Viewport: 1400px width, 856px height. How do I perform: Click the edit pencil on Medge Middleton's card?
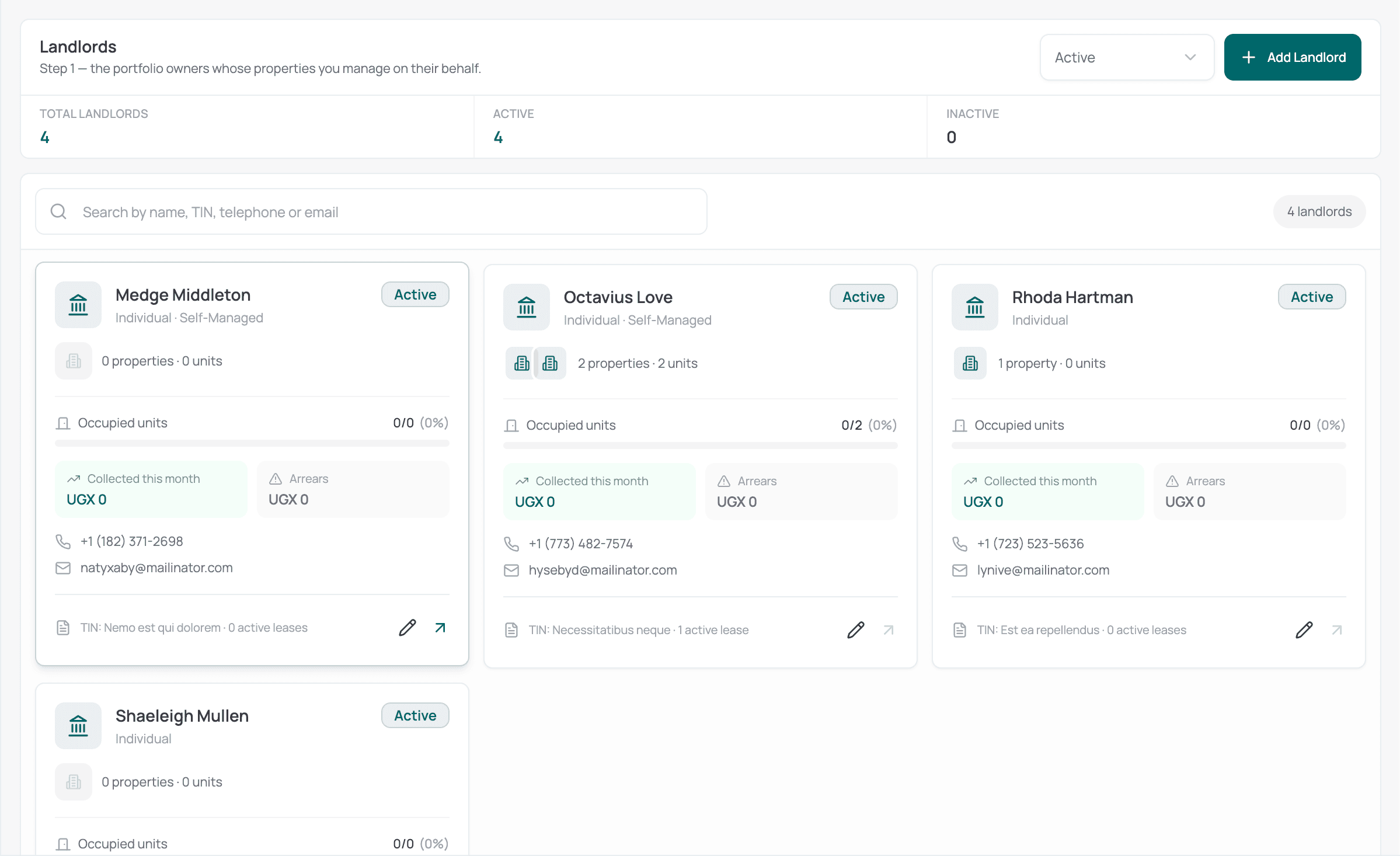408,628
